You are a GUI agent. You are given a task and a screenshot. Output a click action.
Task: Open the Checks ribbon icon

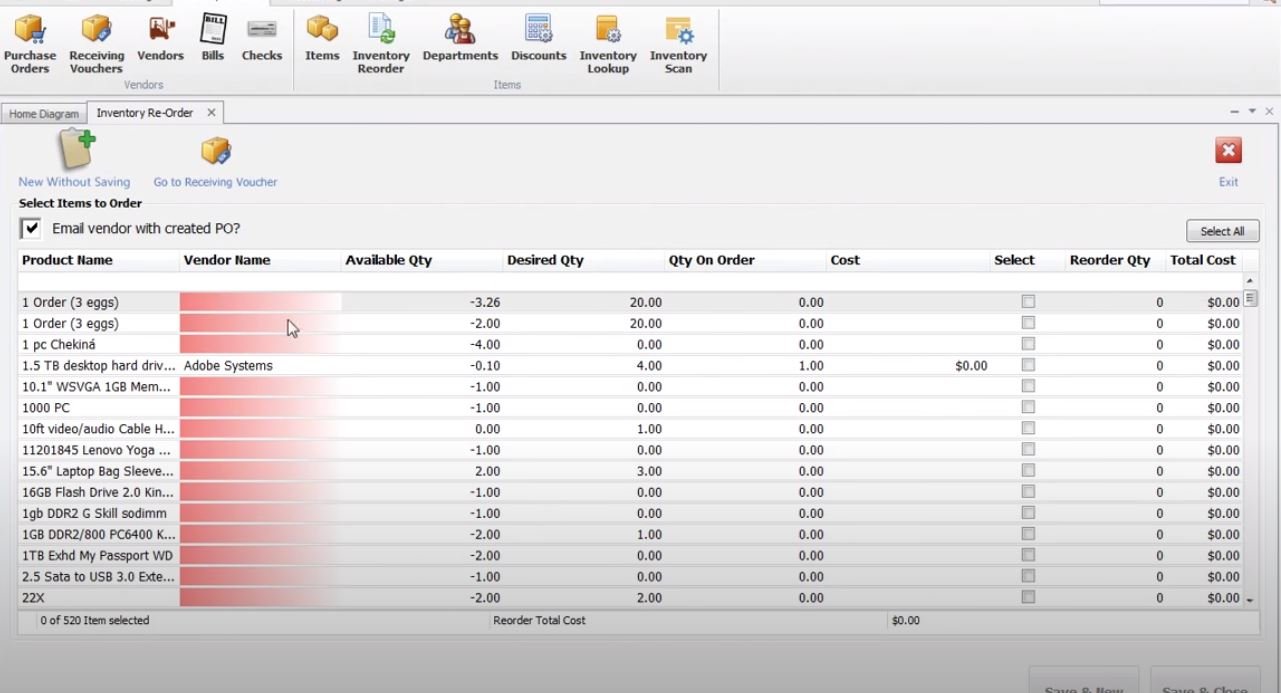[x=262, y=39]
